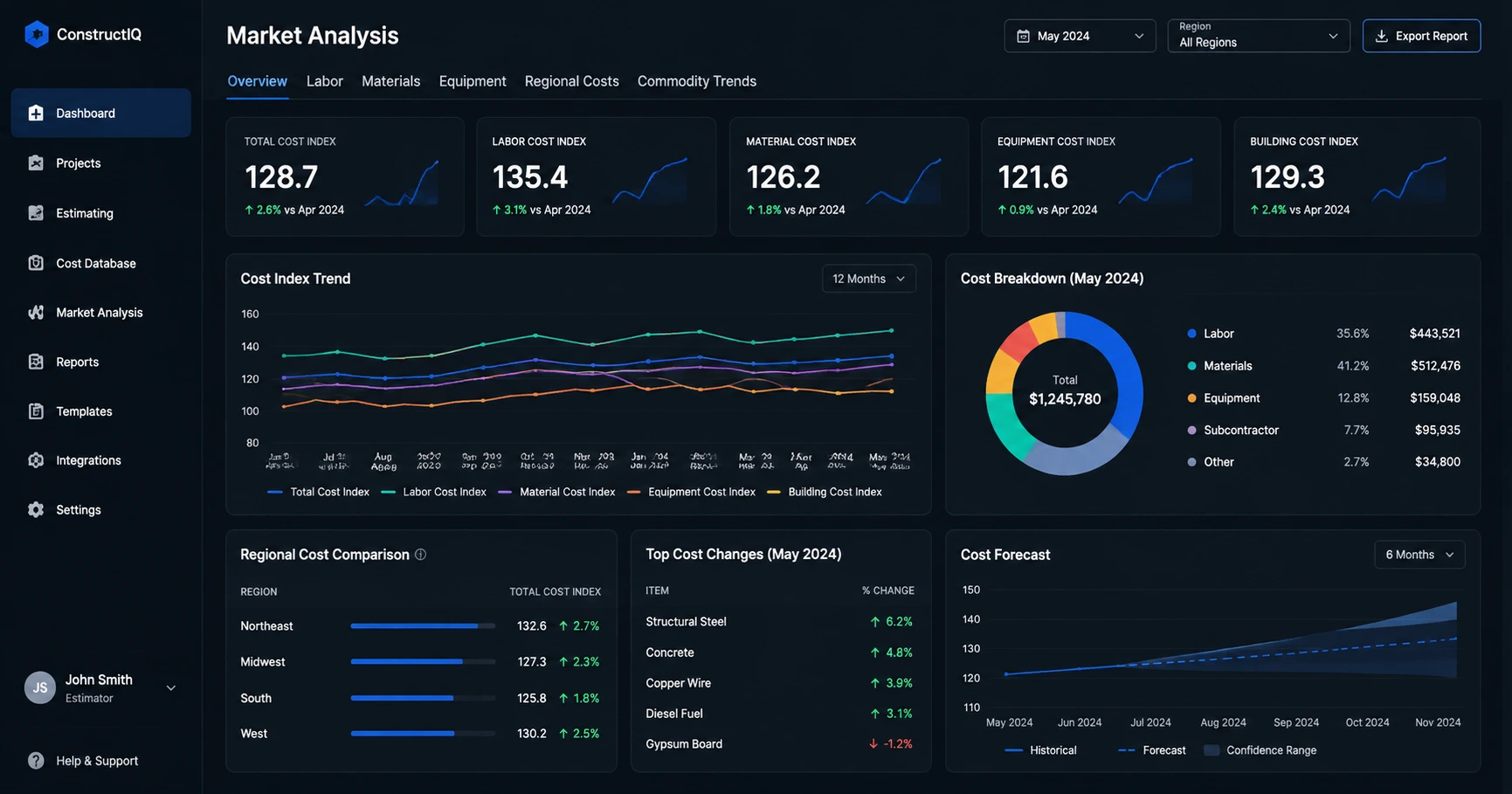Open Templates using its clipboard icon
Viewport: 1512px width, 794px height.
point(36,411)
